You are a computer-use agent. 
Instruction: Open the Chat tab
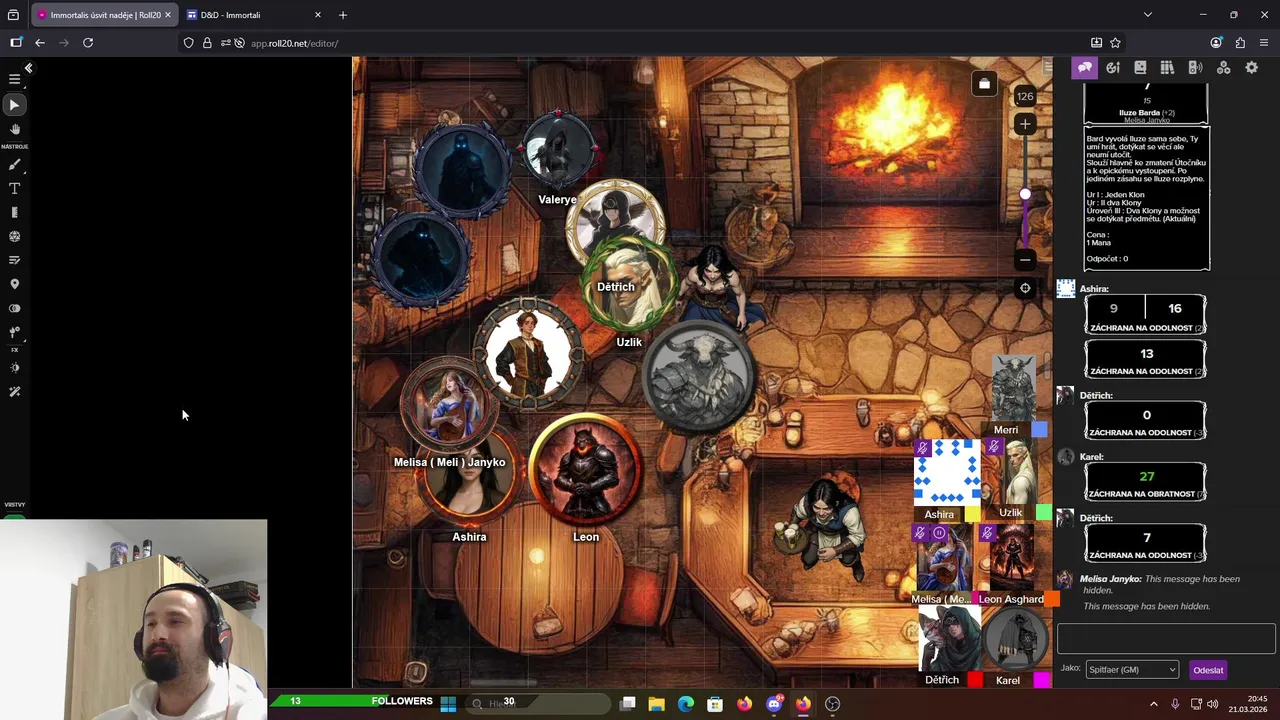pyautogui.click(x=1085, y=68)
